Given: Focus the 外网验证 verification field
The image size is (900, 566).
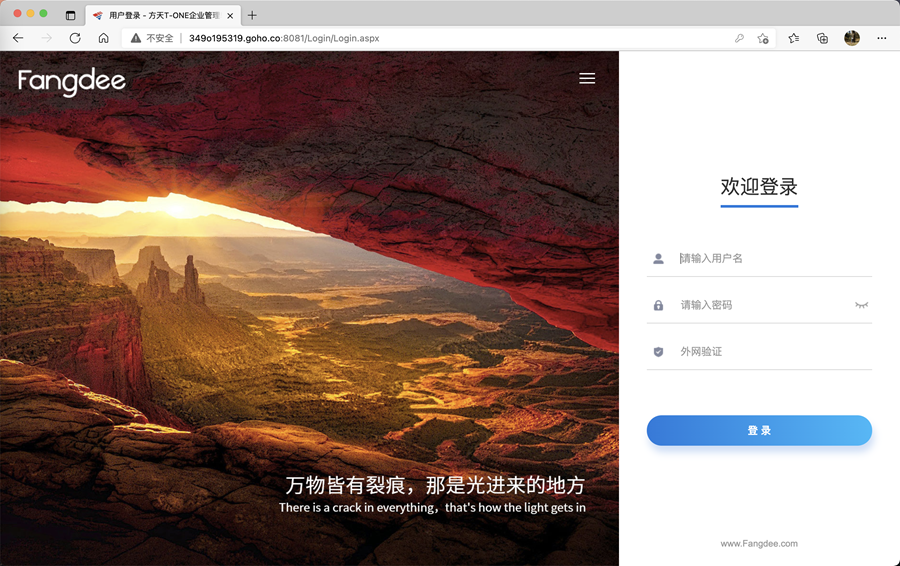Looking at the screenshot, I should coord(759,351).
